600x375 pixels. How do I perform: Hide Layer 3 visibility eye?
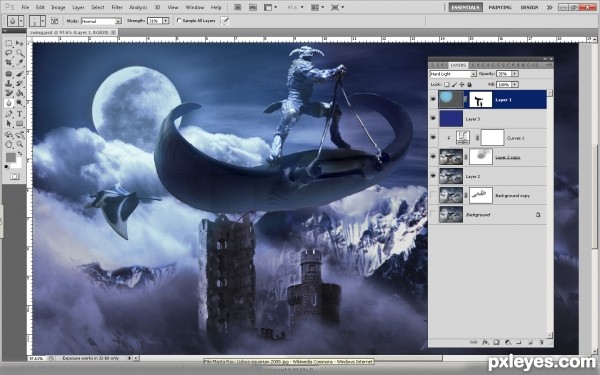click(433, 119)
